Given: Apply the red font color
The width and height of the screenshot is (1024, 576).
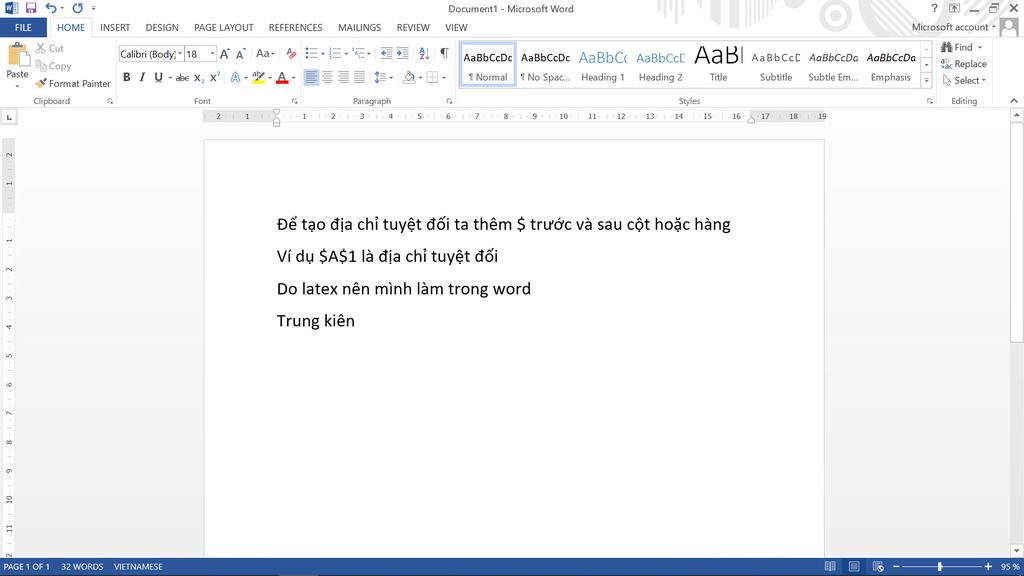Looking at the screenshot, I should 282,77.
